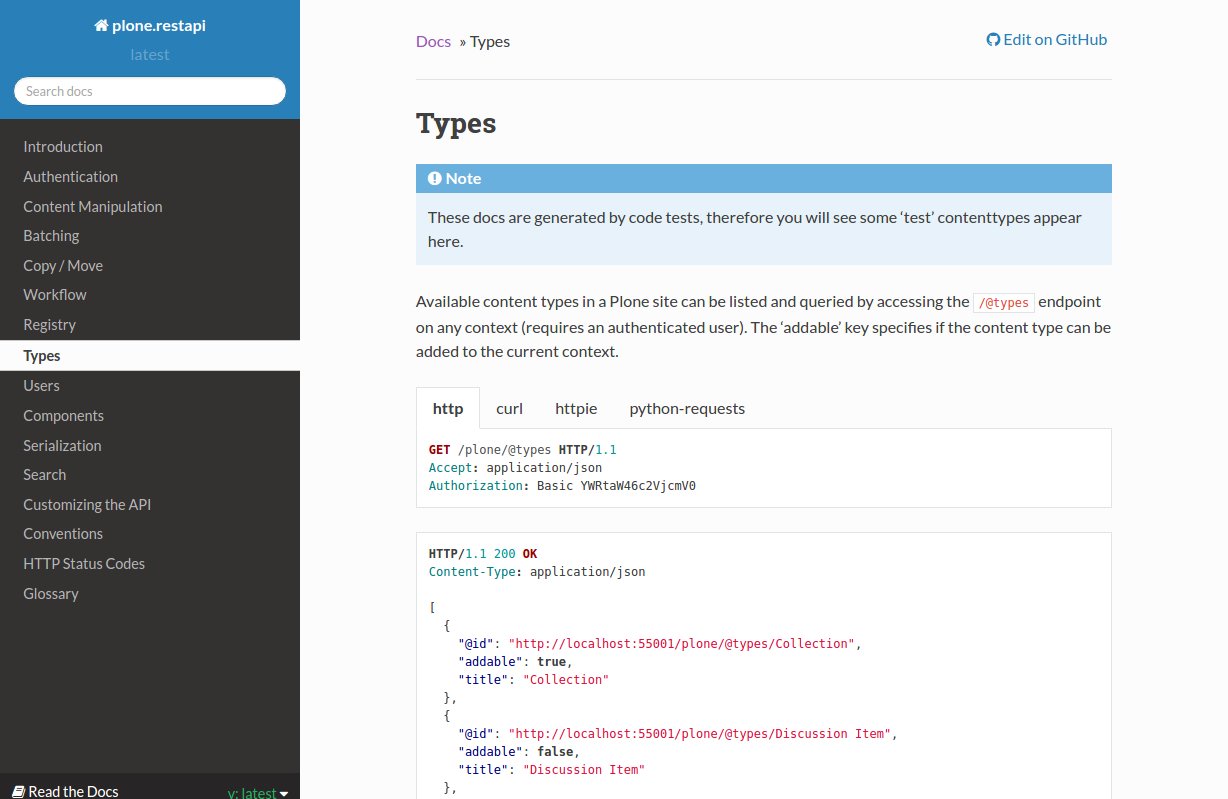Select the http code tab
This screenshot has width=1228, height=799.
coord(448,408)
